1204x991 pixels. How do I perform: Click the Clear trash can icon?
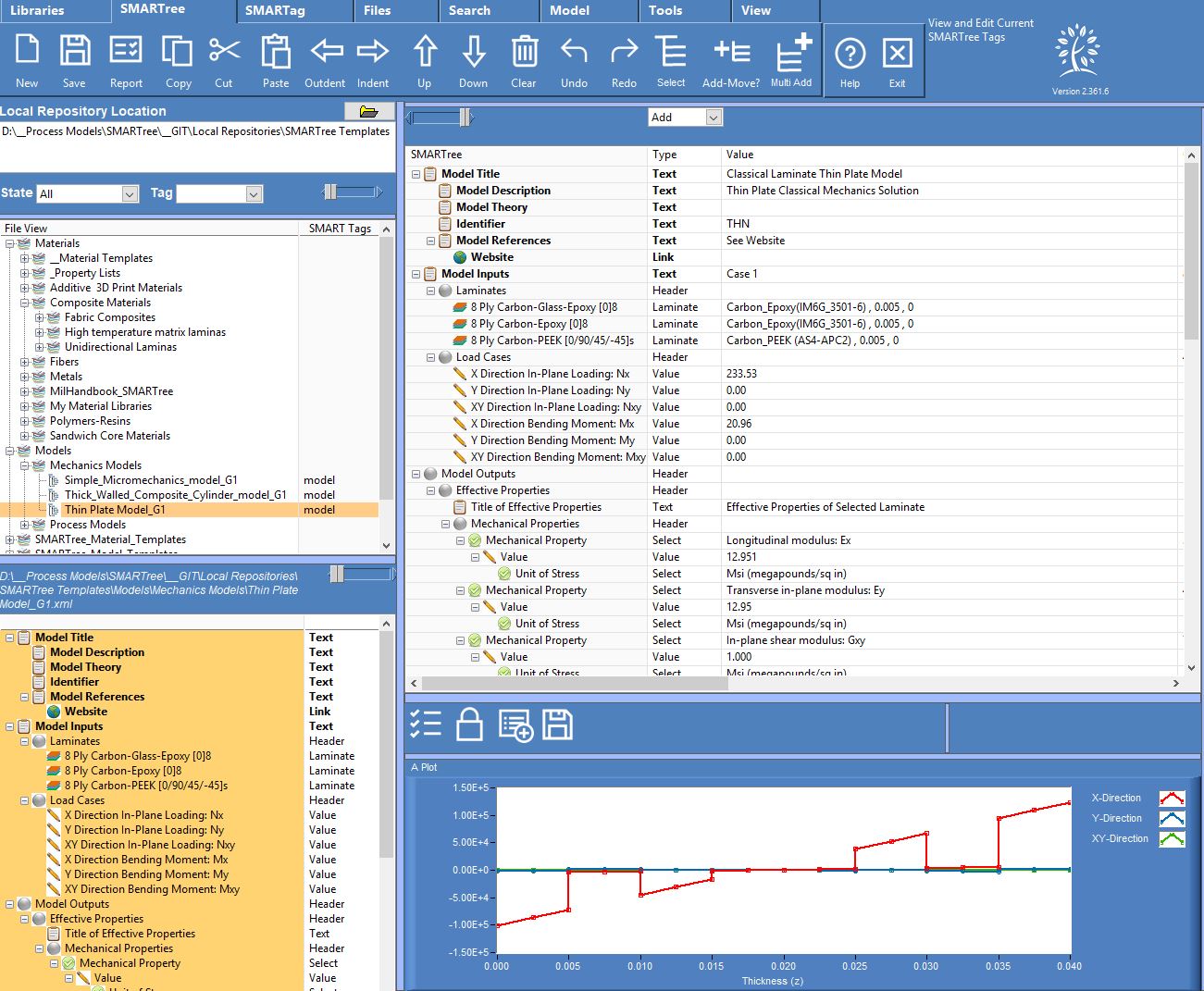[x=524, y=51]
